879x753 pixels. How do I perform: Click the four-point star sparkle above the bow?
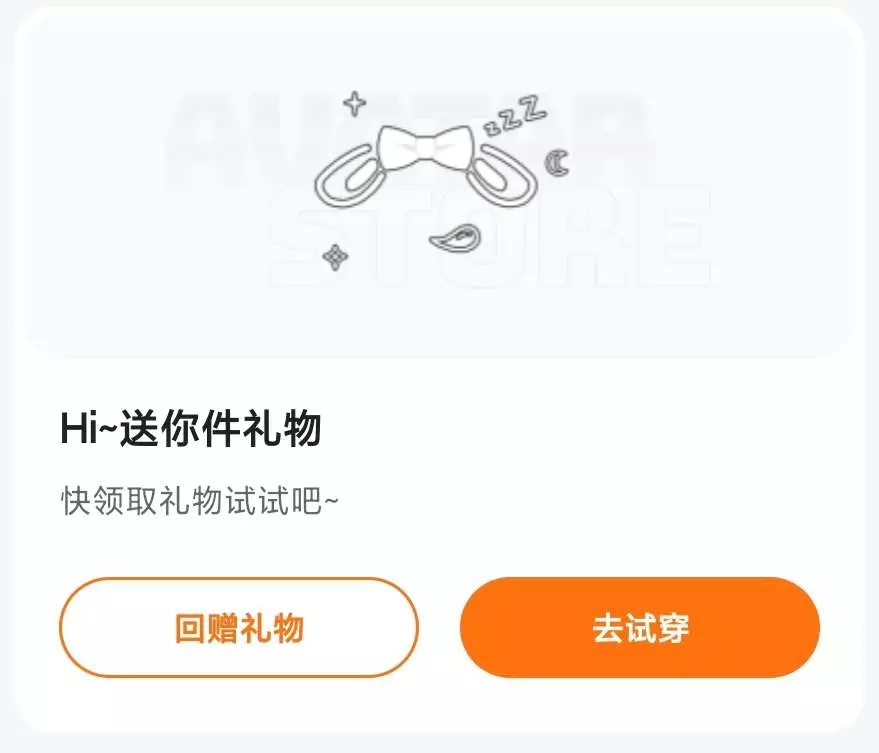click(354, 103)
